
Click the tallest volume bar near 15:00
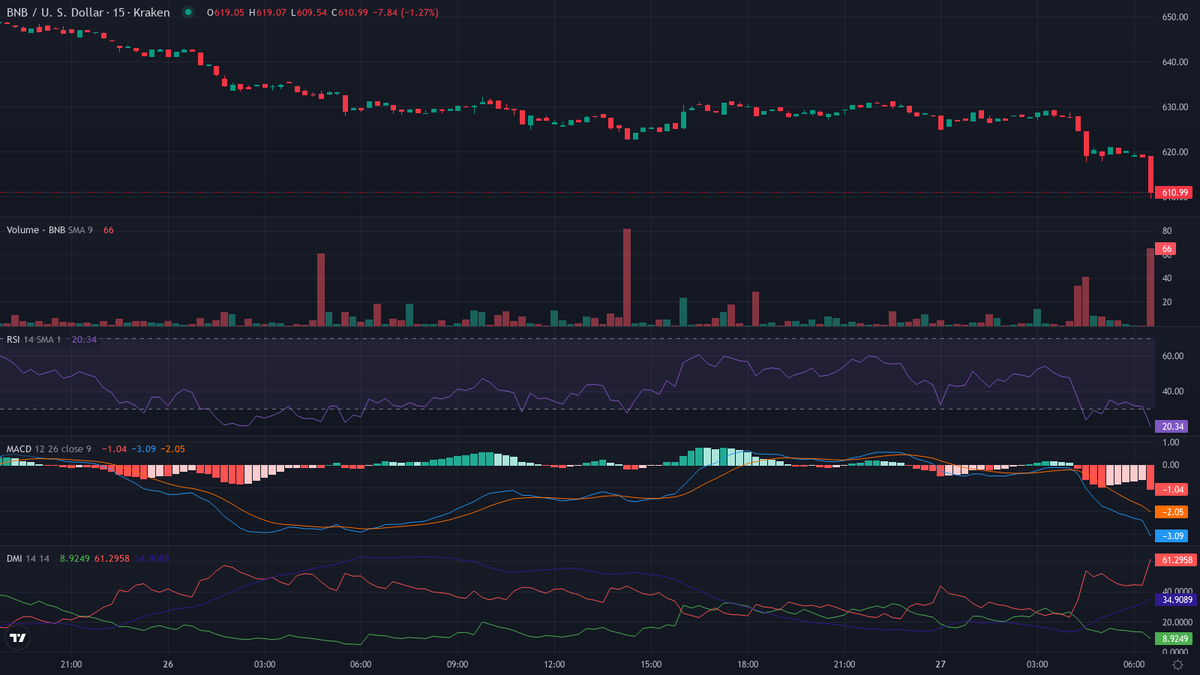[627, 277]
